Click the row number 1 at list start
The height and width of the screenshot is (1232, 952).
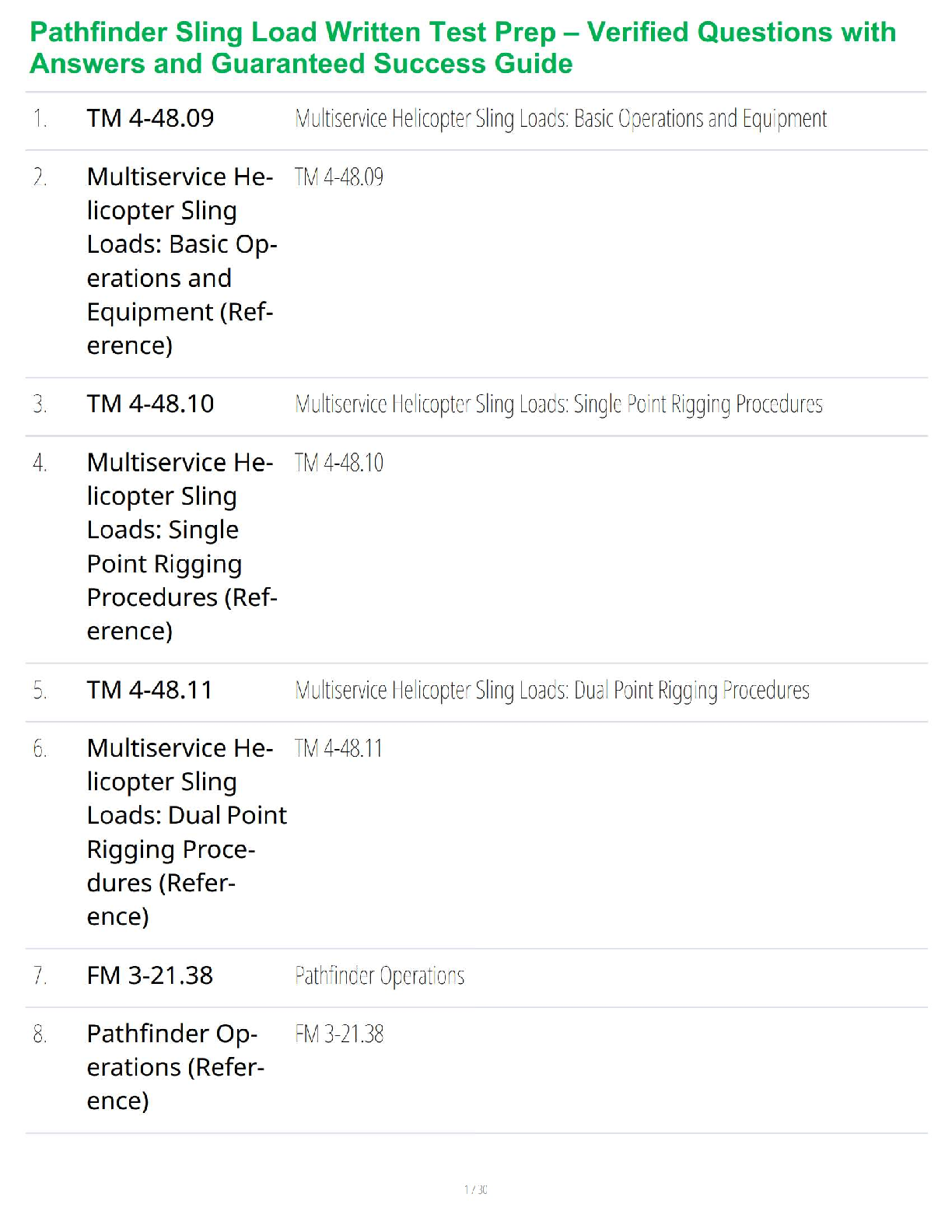(40, 119)
